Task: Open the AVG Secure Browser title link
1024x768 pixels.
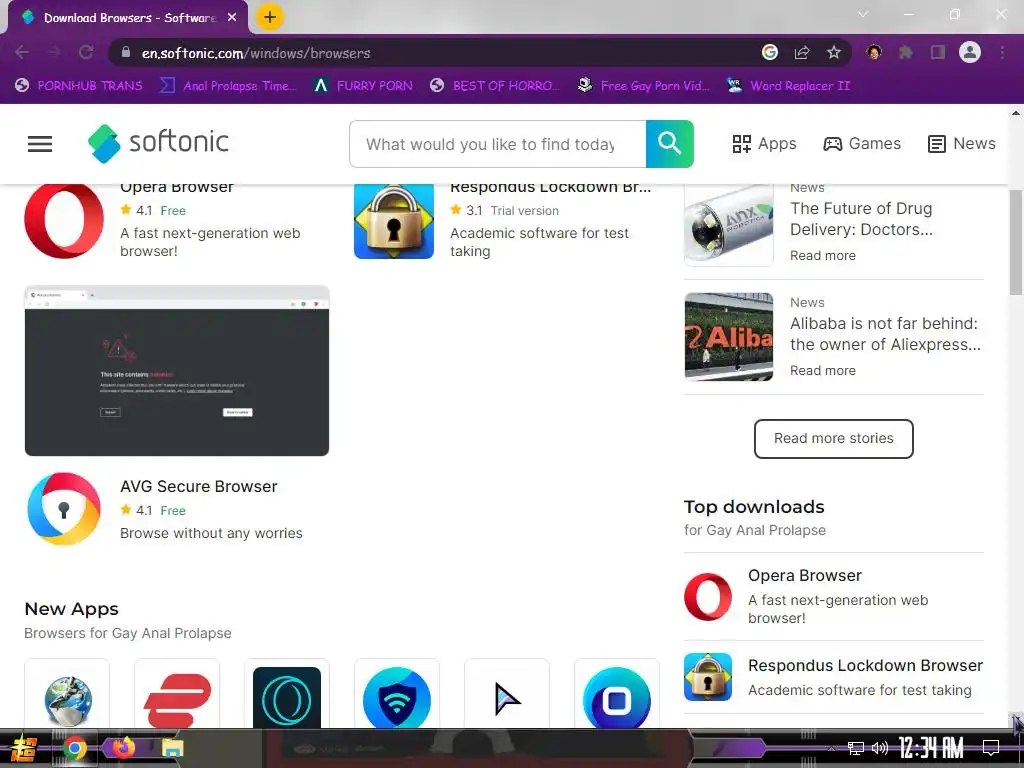Action: click(x=199, y=487)
